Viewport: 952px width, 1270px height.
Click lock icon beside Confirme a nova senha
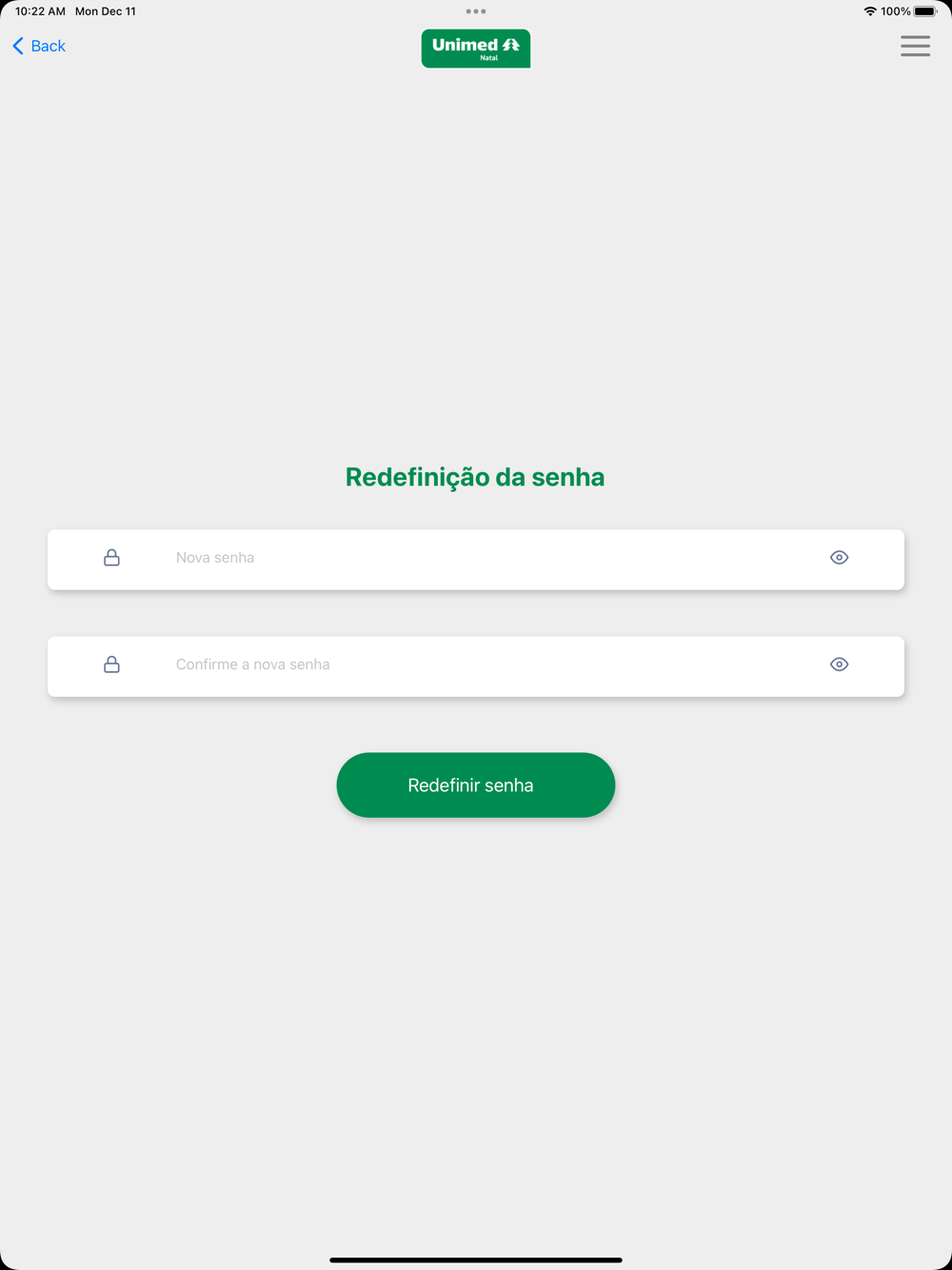pos(111,665)
